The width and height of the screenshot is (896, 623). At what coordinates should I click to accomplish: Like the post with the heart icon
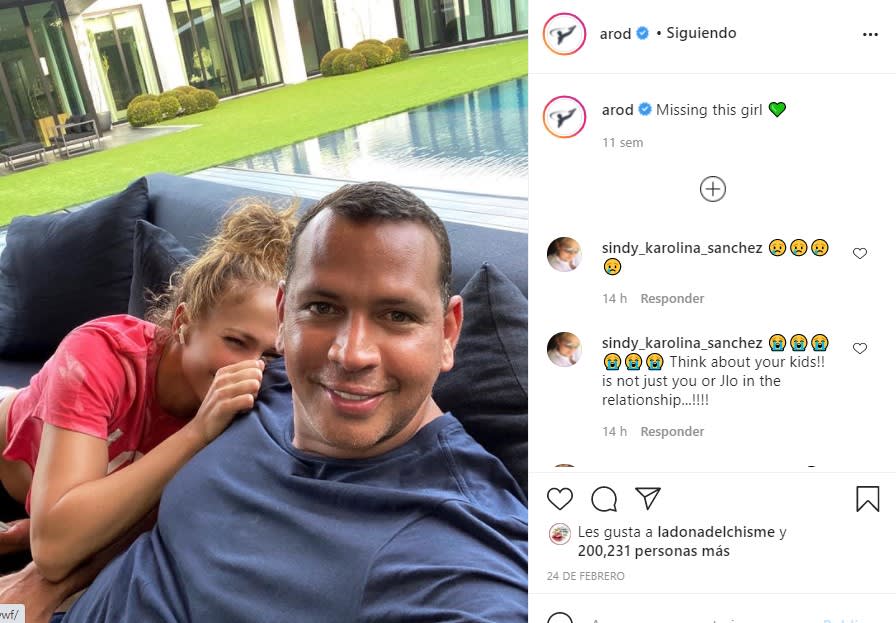coord(559,499)
